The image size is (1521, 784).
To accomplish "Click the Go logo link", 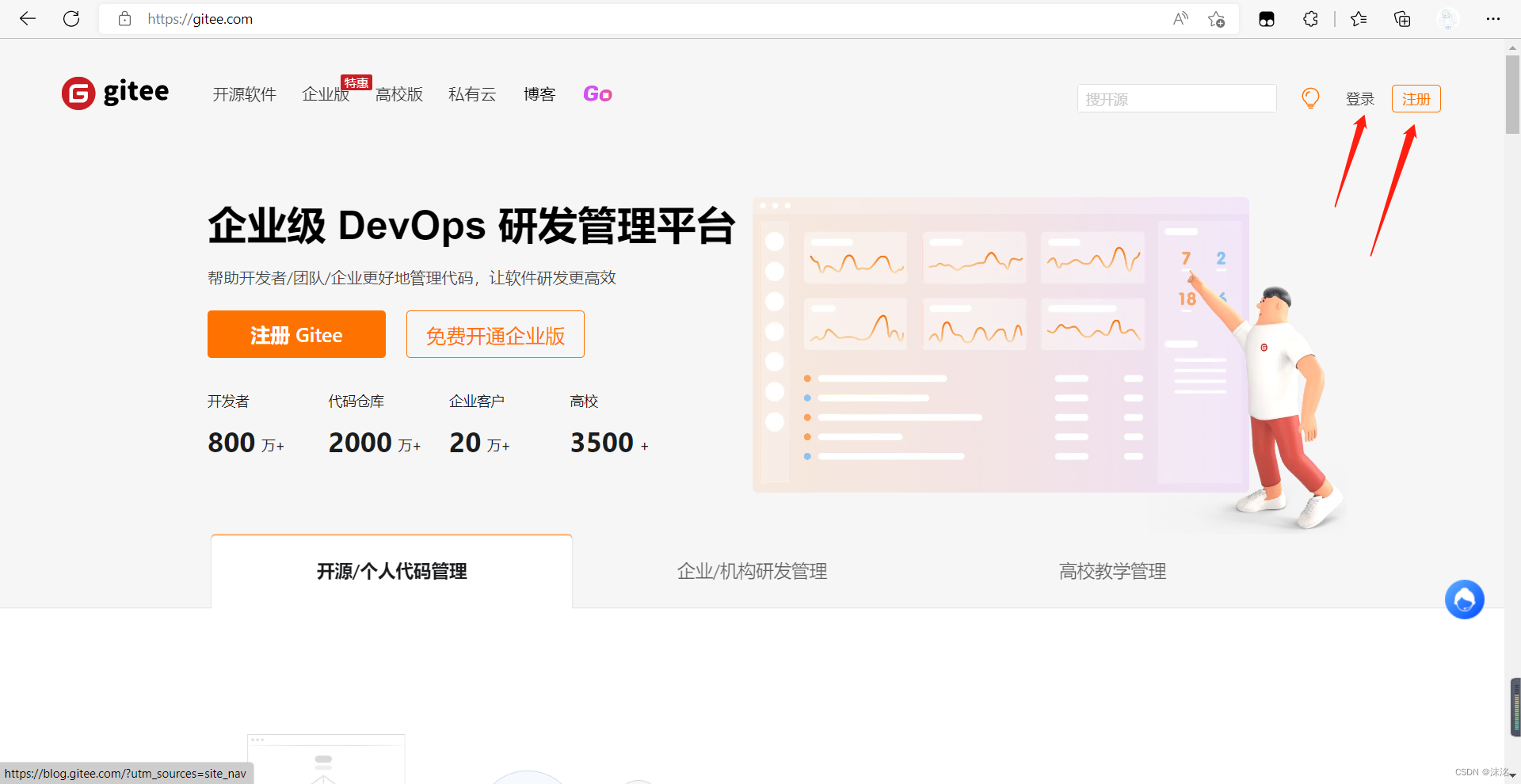I will pos(597,94).
